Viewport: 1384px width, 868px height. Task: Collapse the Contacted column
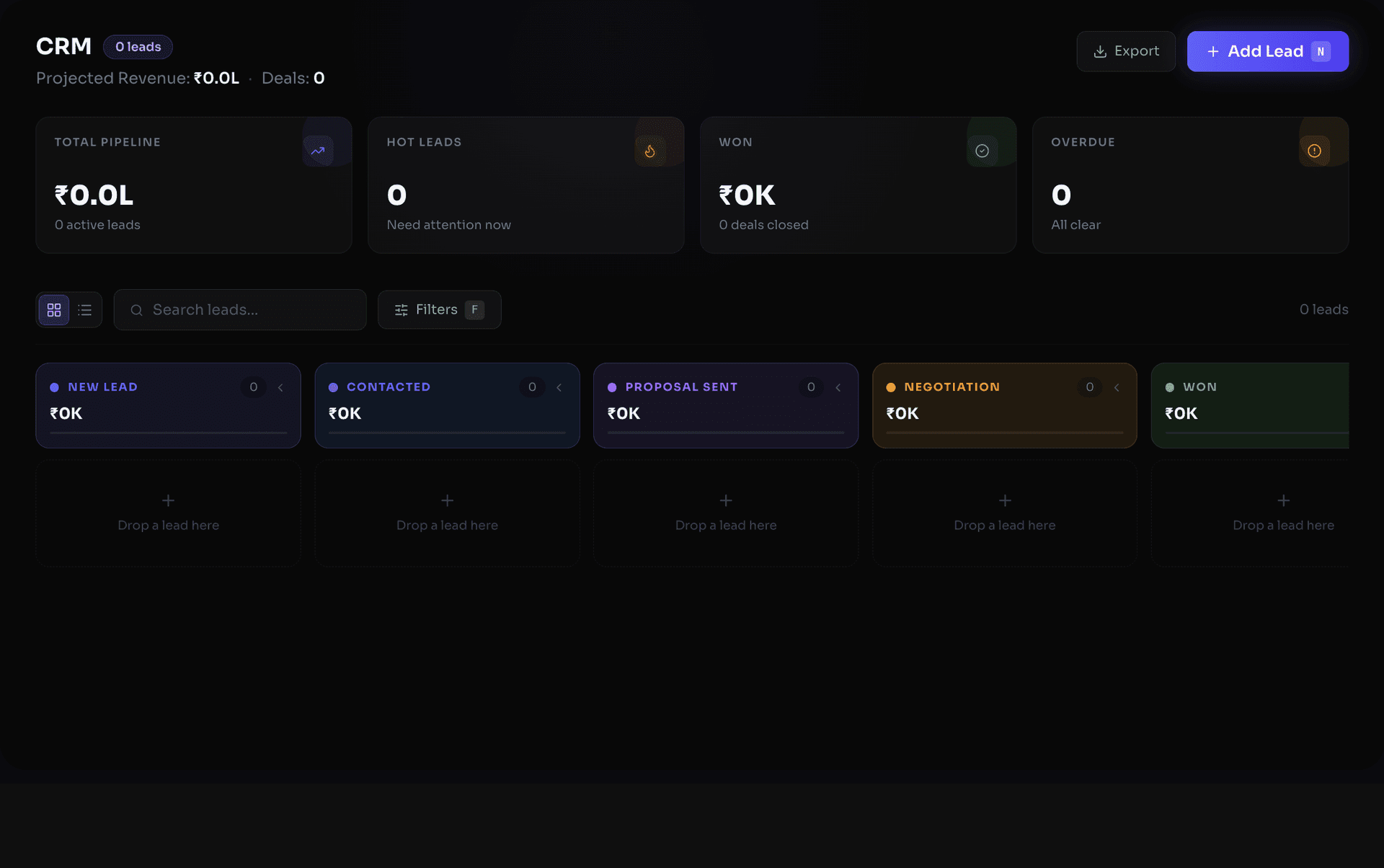click(x=559, y=388)
